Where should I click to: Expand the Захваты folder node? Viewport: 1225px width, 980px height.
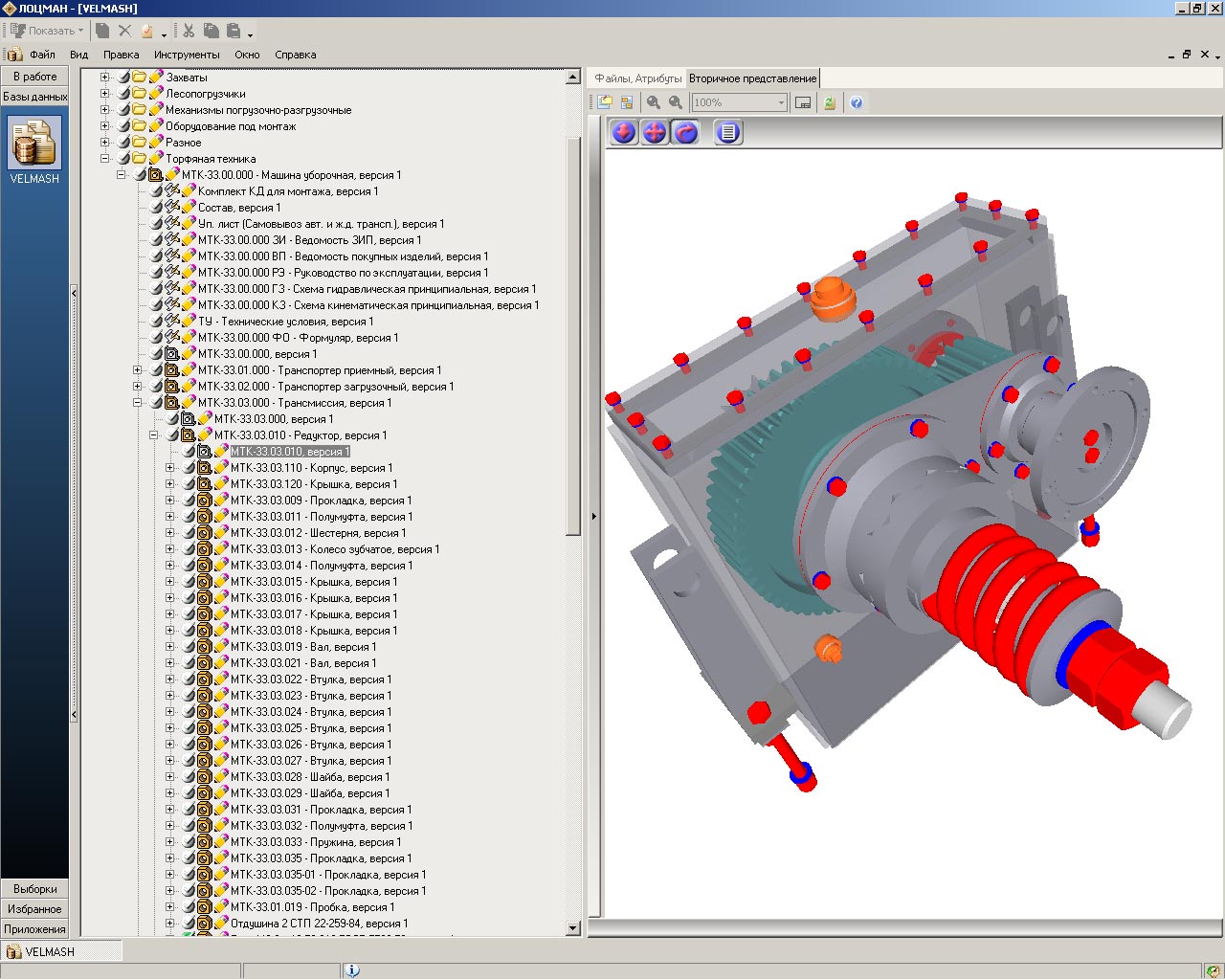(x=105, y=78)
